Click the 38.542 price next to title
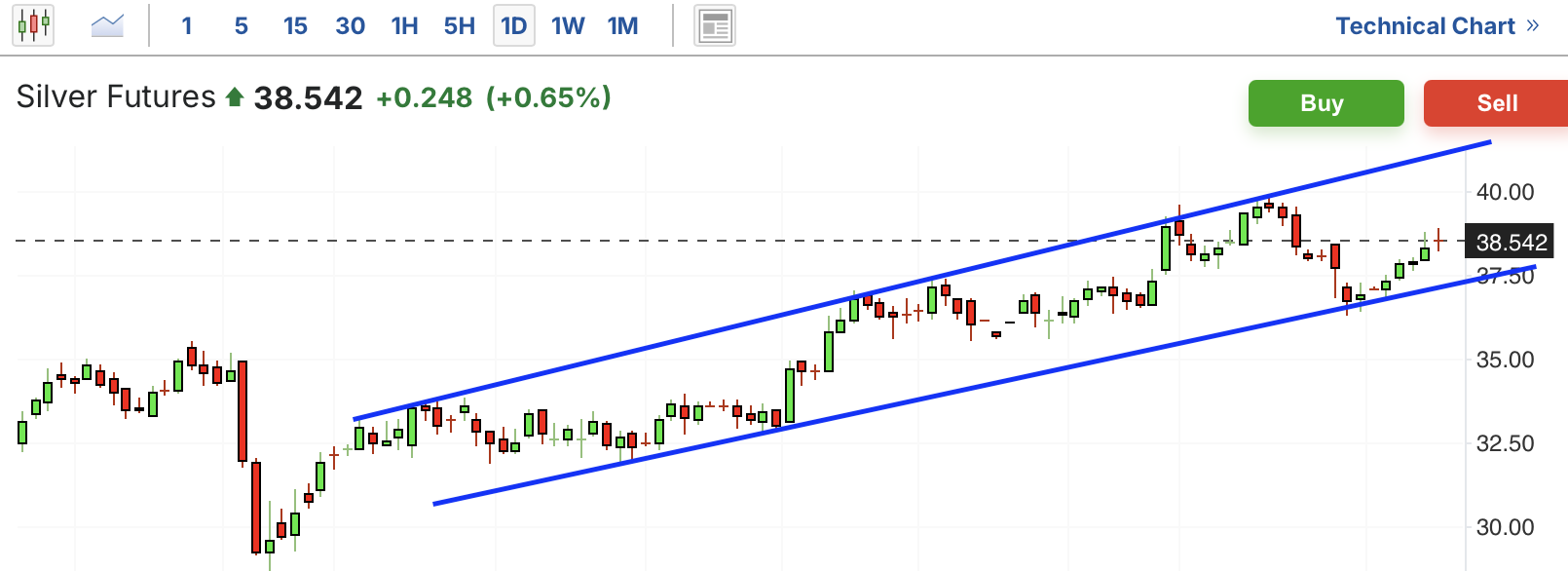Screen dimensions: 1568x571 [x=308, y=97]
